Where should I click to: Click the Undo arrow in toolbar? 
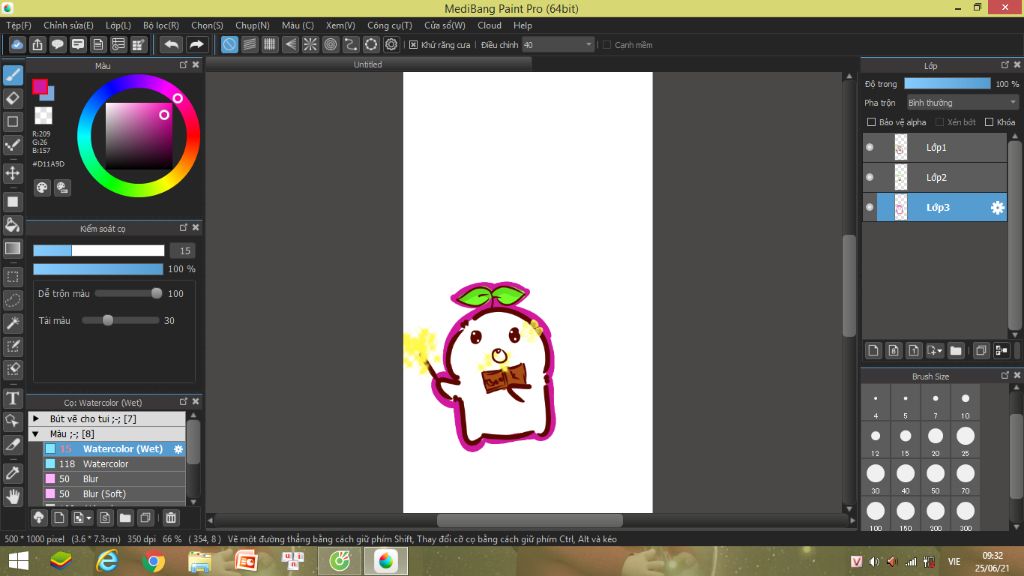point(172,44)
